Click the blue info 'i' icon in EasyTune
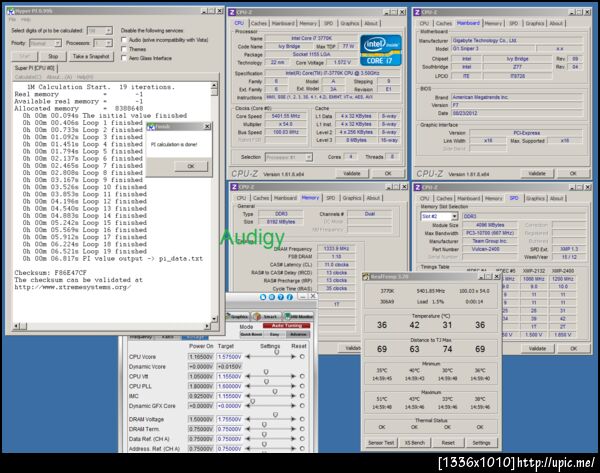Screen dimensions: 600x473 (290, 297)
